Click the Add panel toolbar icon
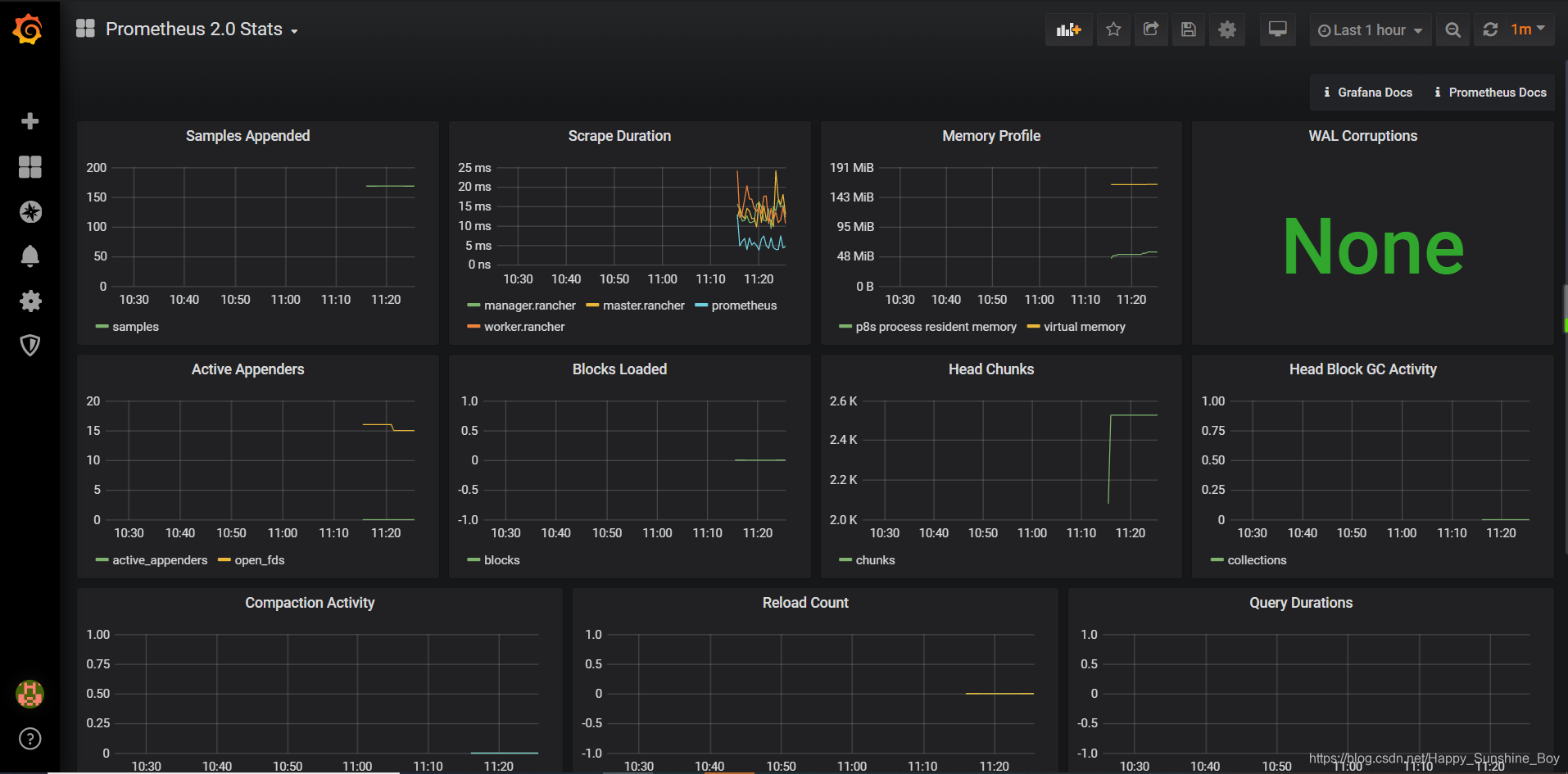Screen dimensions: 1568x774 pos(1068,29)
